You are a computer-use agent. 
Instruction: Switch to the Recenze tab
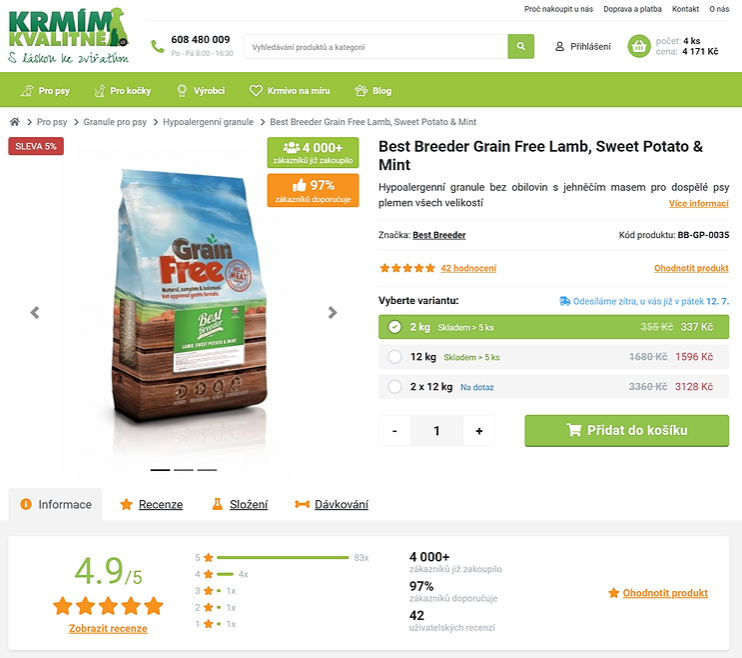[x=151, y=505]
